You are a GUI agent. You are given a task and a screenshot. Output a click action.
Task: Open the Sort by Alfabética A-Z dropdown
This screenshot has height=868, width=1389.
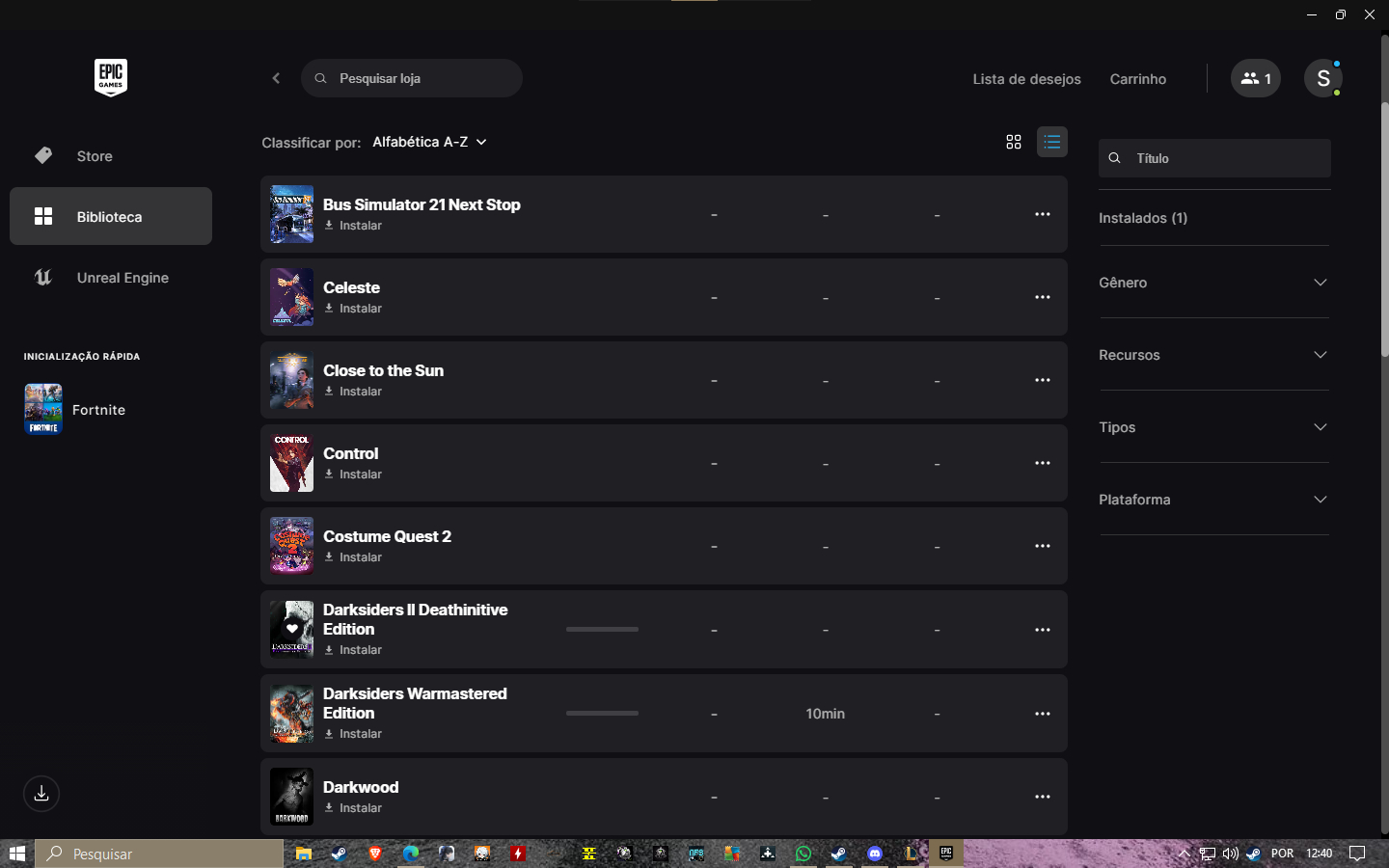tap(429, 142)
